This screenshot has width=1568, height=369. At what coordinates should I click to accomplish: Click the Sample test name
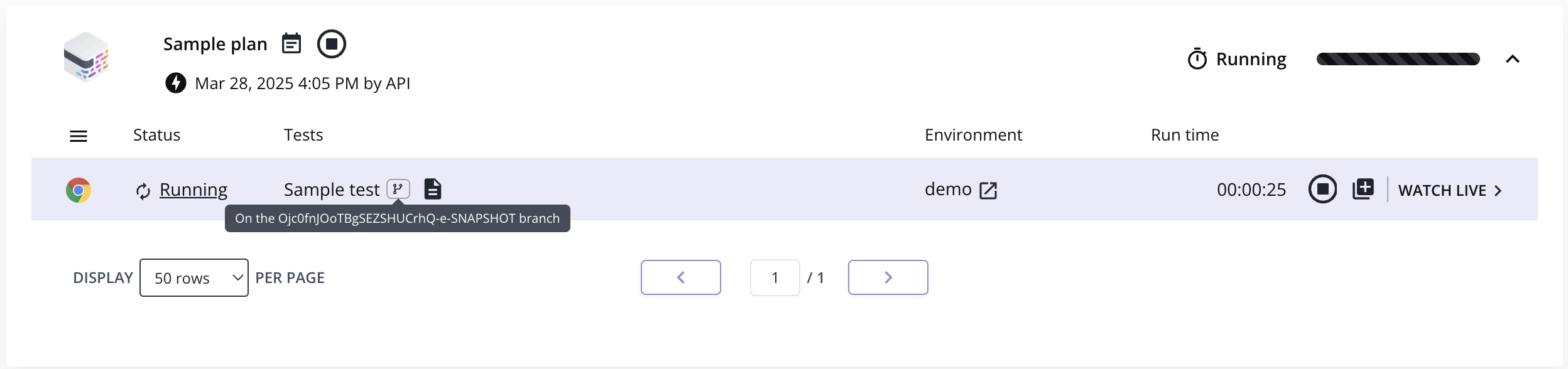[x=332, y=190]
